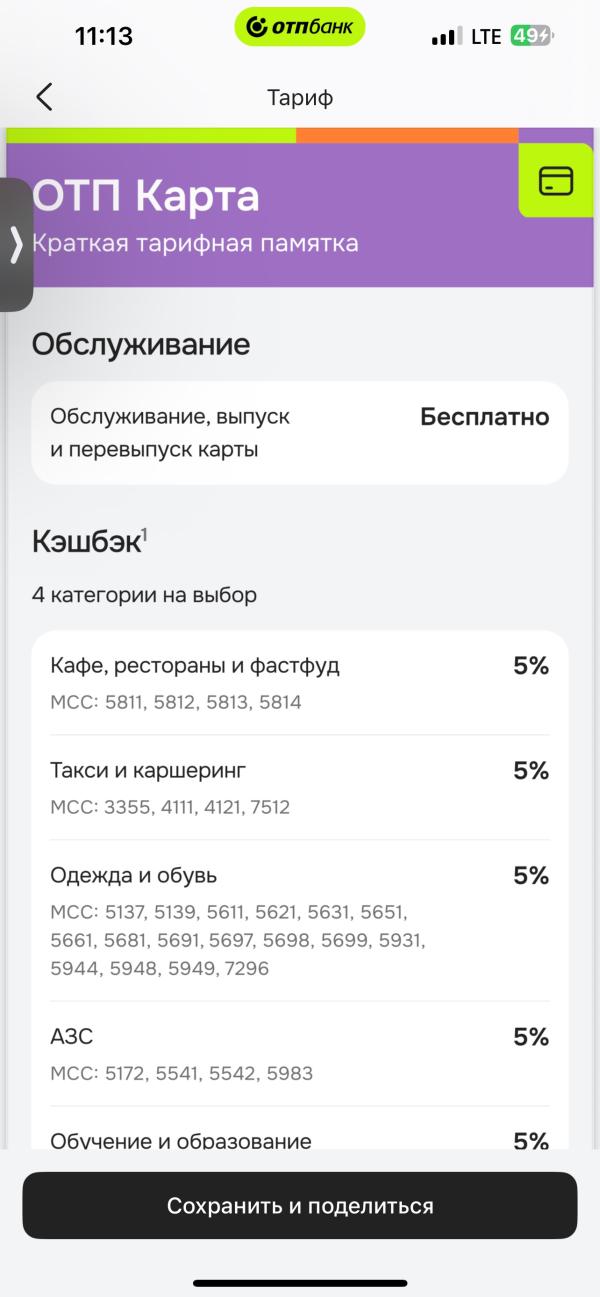Tap the 11:13 status bar clock
Viewport: 600px width, 1297px height.
[x=104, y=37]
